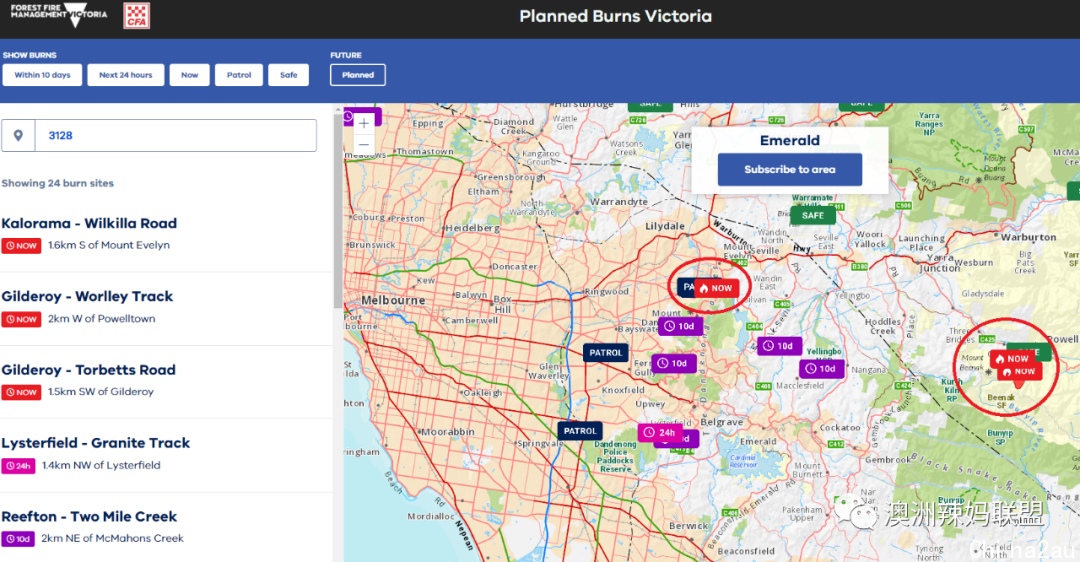Click the postcode search field containing 3128

176,136
